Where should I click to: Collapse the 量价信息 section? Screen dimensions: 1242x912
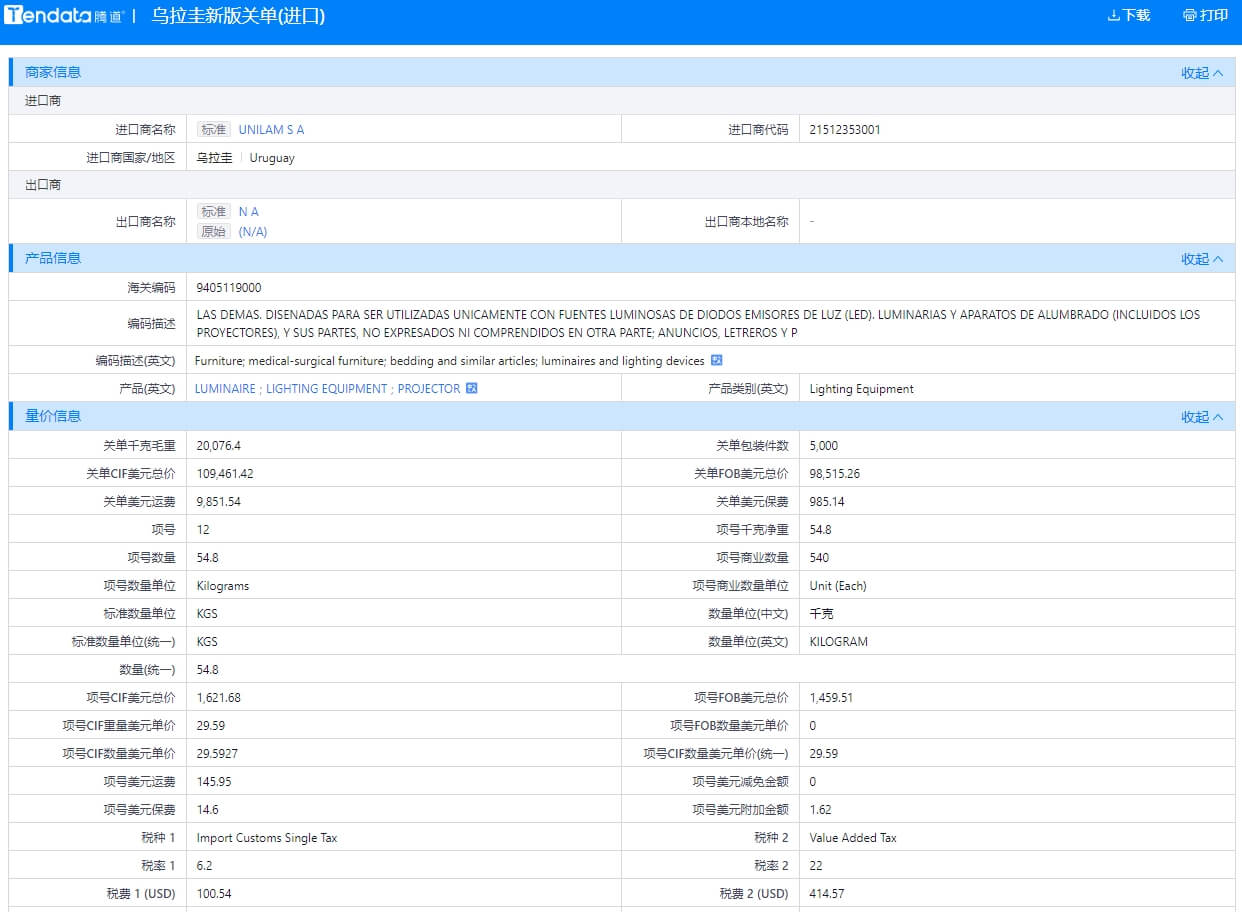[x=1201, y=417]
